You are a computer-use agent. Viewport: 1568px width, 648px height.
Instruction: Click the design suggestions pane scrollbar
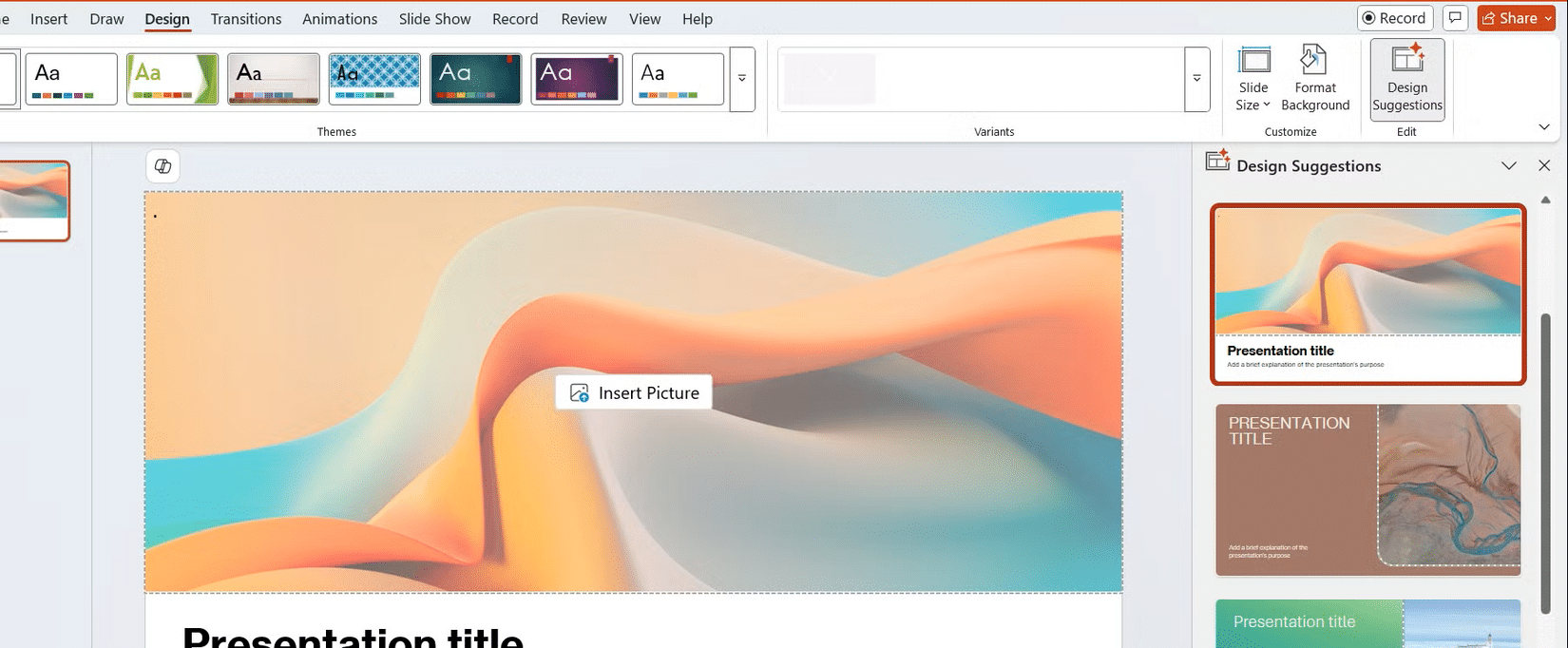(x=1545, y=466)
